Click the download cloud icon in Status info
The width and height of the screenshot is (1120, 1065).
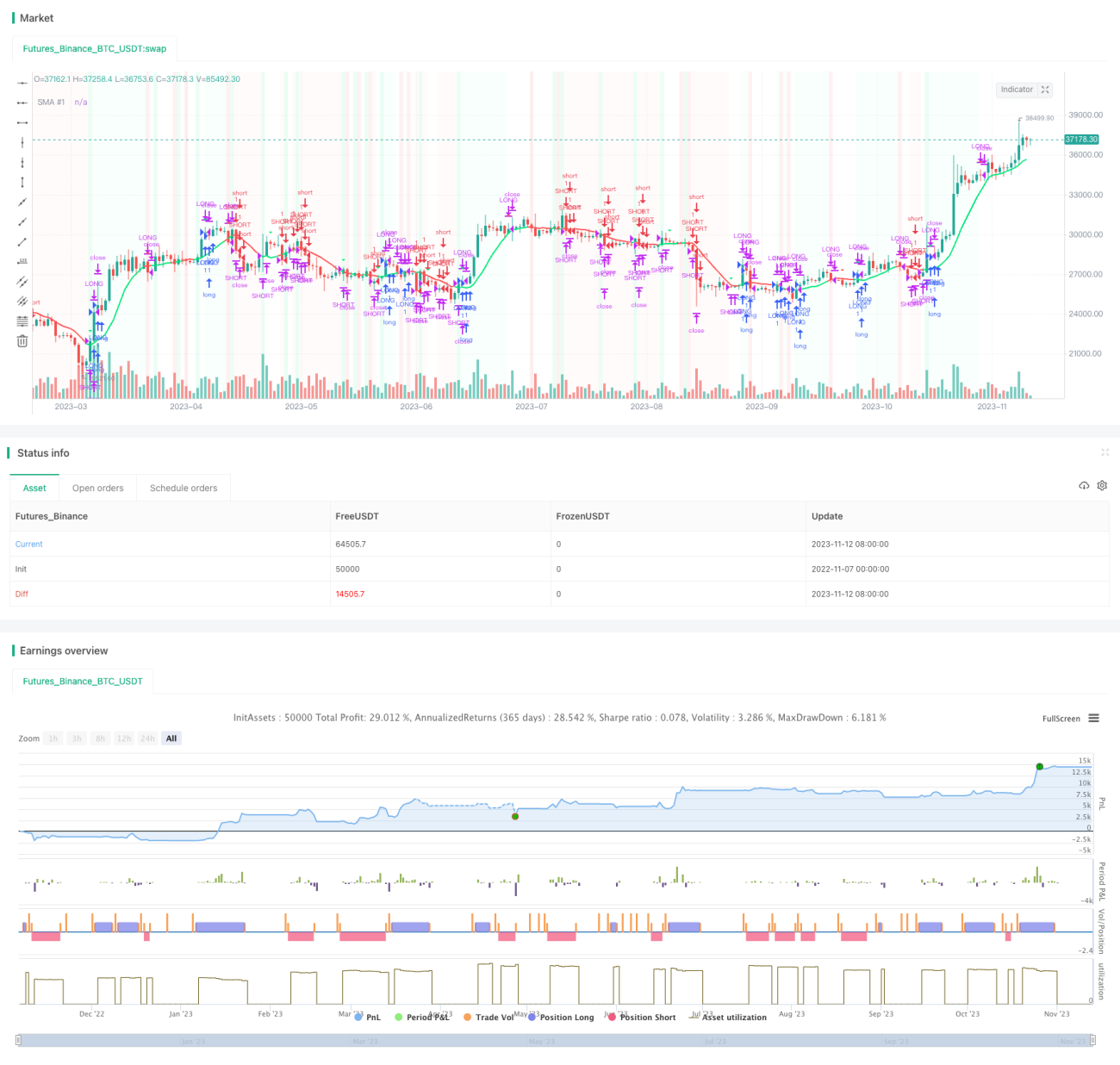[1084, 486]
